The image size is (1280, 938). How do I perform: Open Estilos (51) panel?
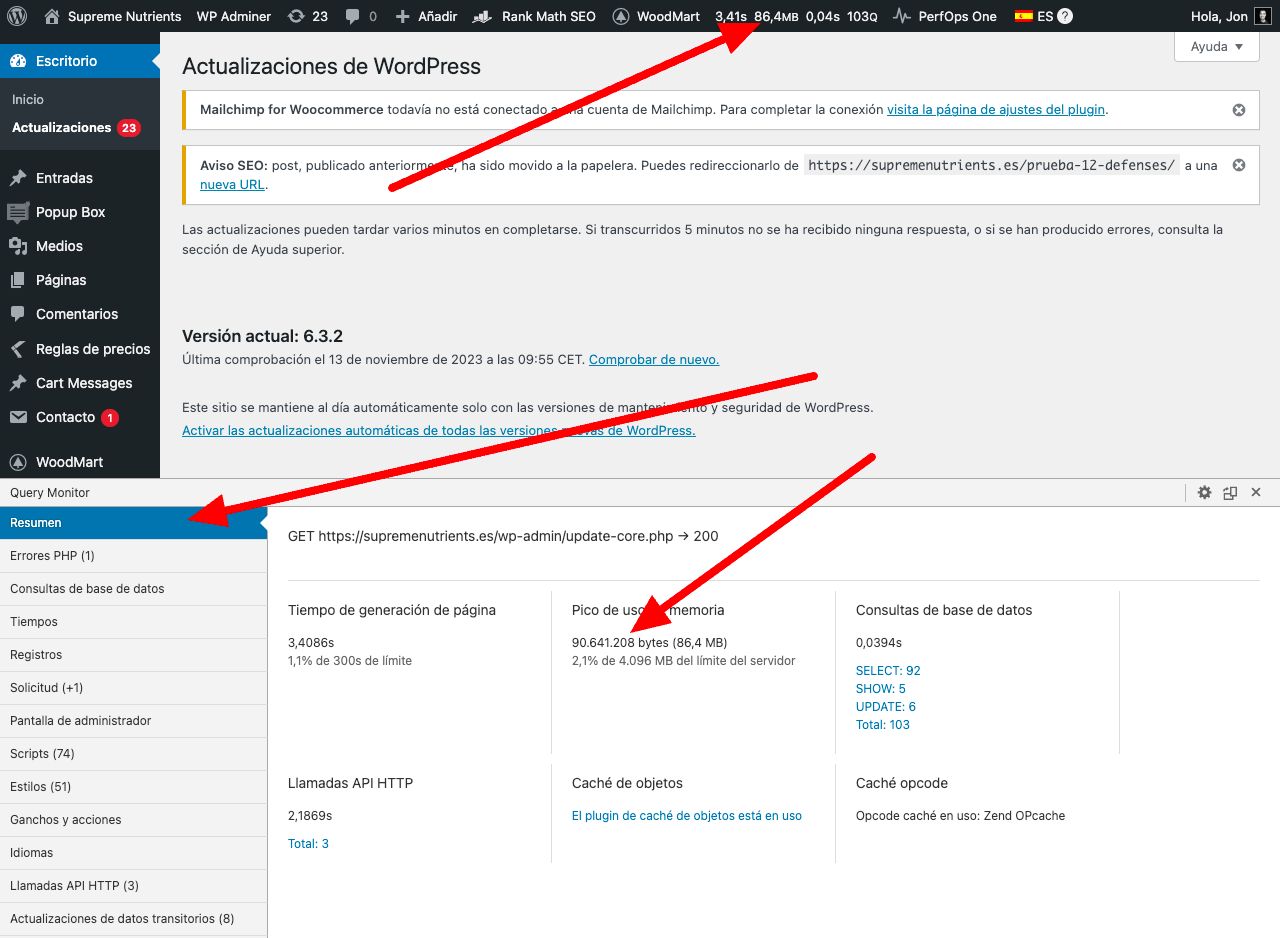(134, 787)
